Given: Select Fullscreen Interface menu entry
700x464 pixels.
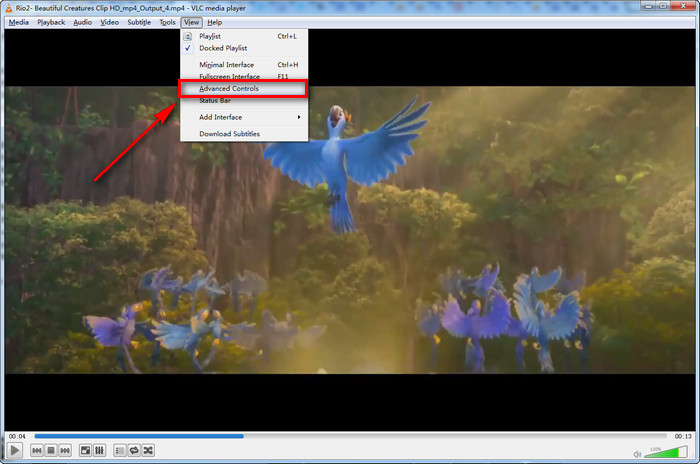Looking at the screenshot, I should pos(244,76).
